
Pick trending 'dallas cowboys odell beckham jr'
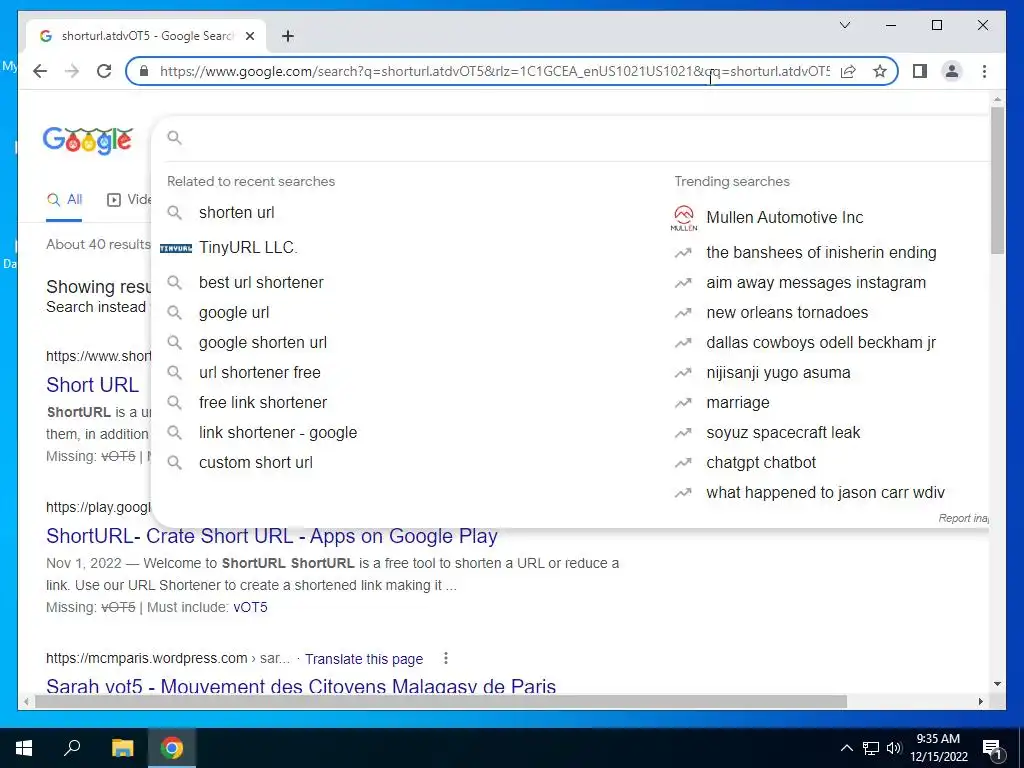point(821,342)
